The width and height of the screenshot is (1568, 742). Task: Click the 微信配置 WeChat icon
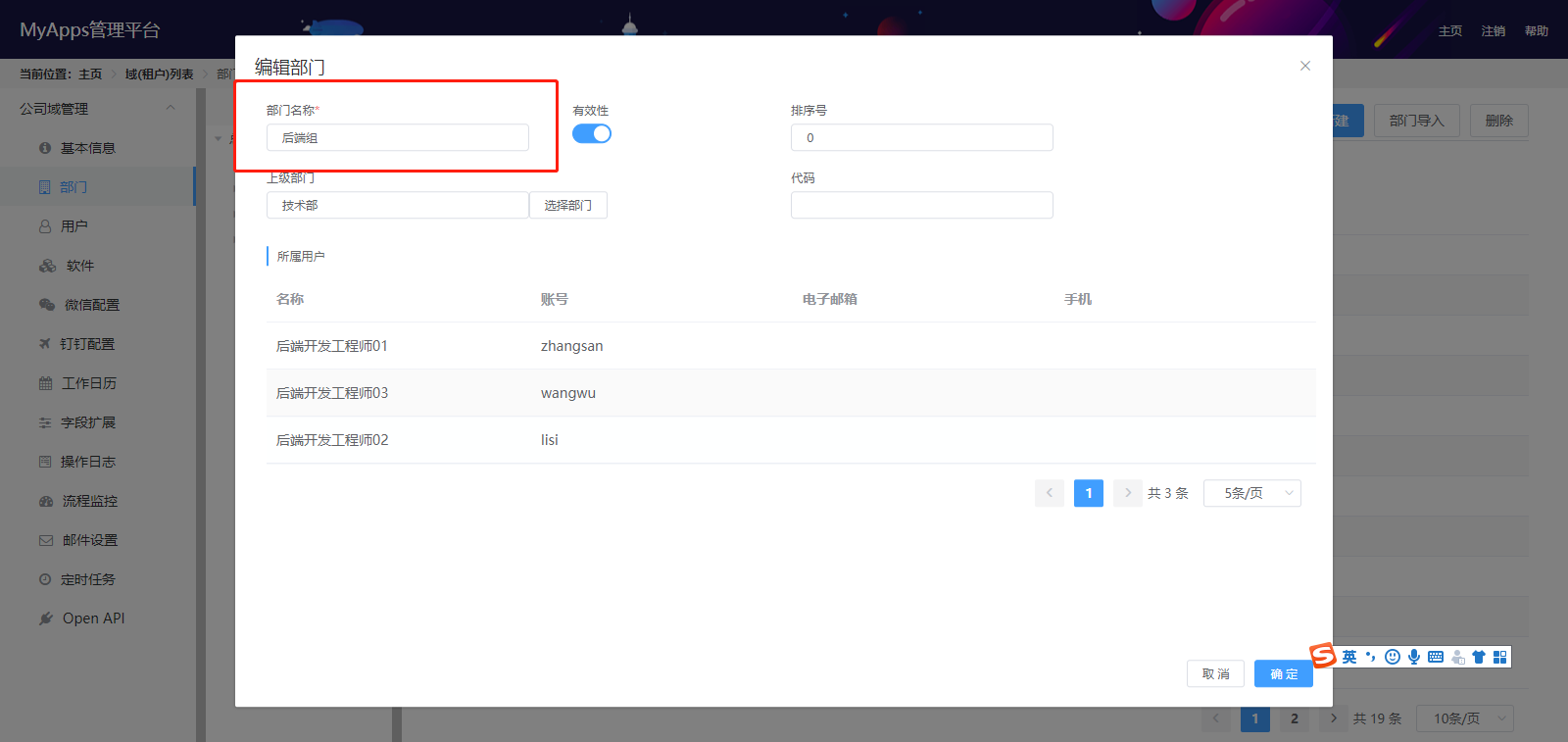point(47,305)
